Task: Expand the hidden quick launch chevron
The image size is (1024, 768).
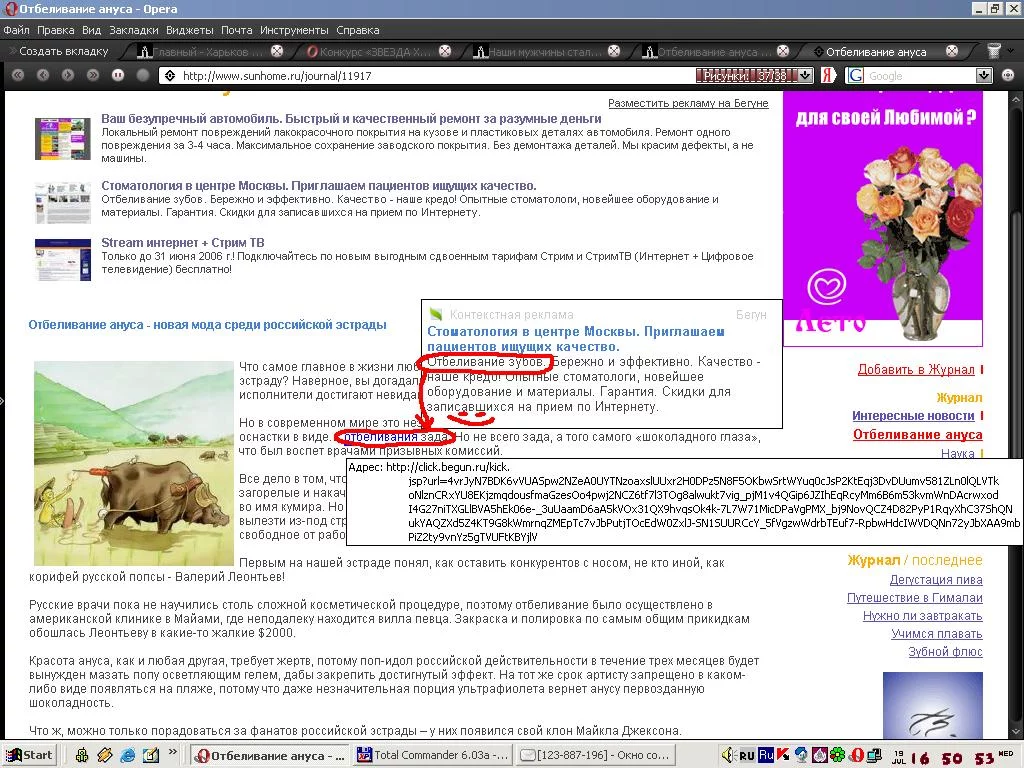Action: click(x=172, y=752)
